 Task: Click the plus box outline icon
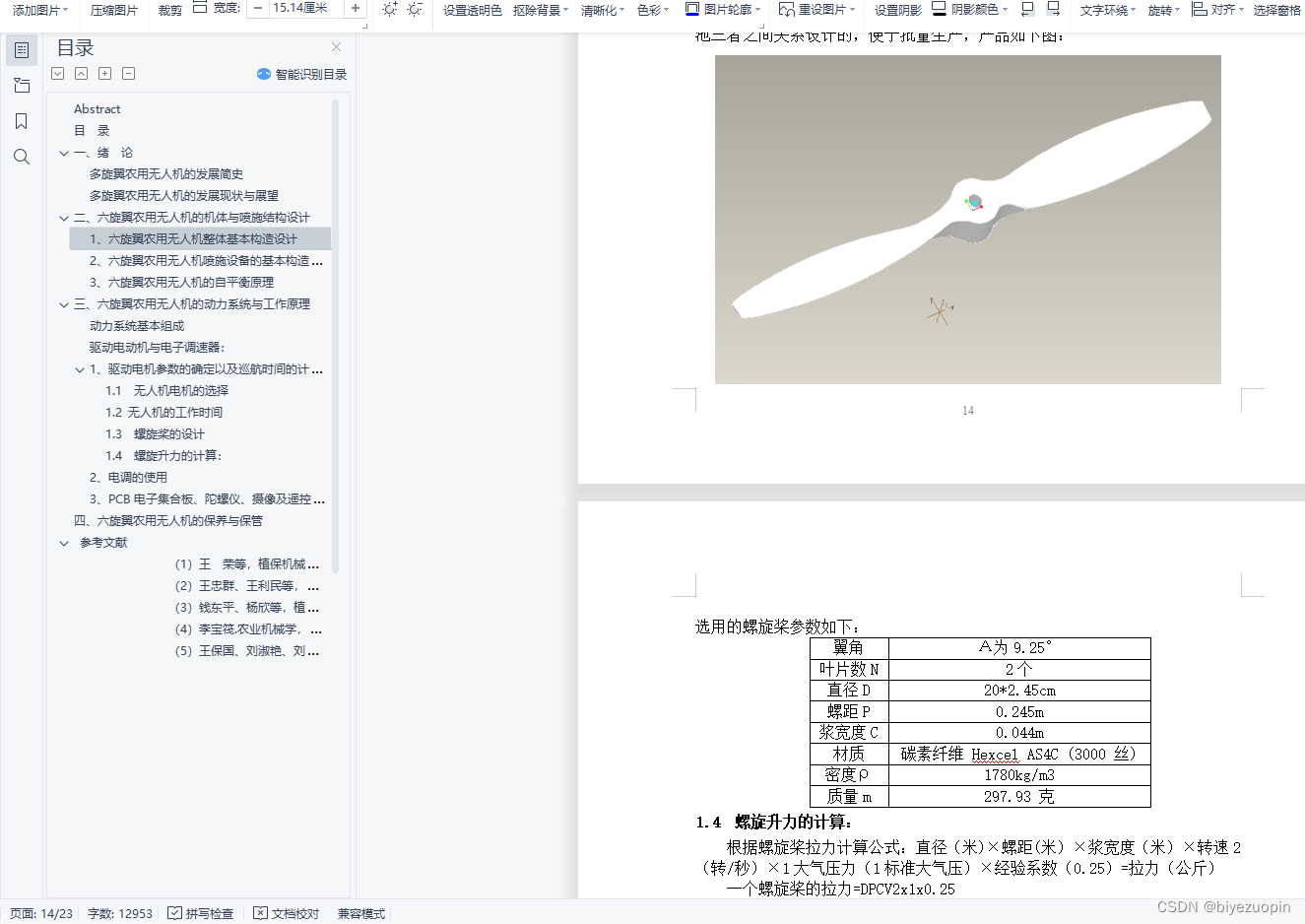(x=105, y=74)
